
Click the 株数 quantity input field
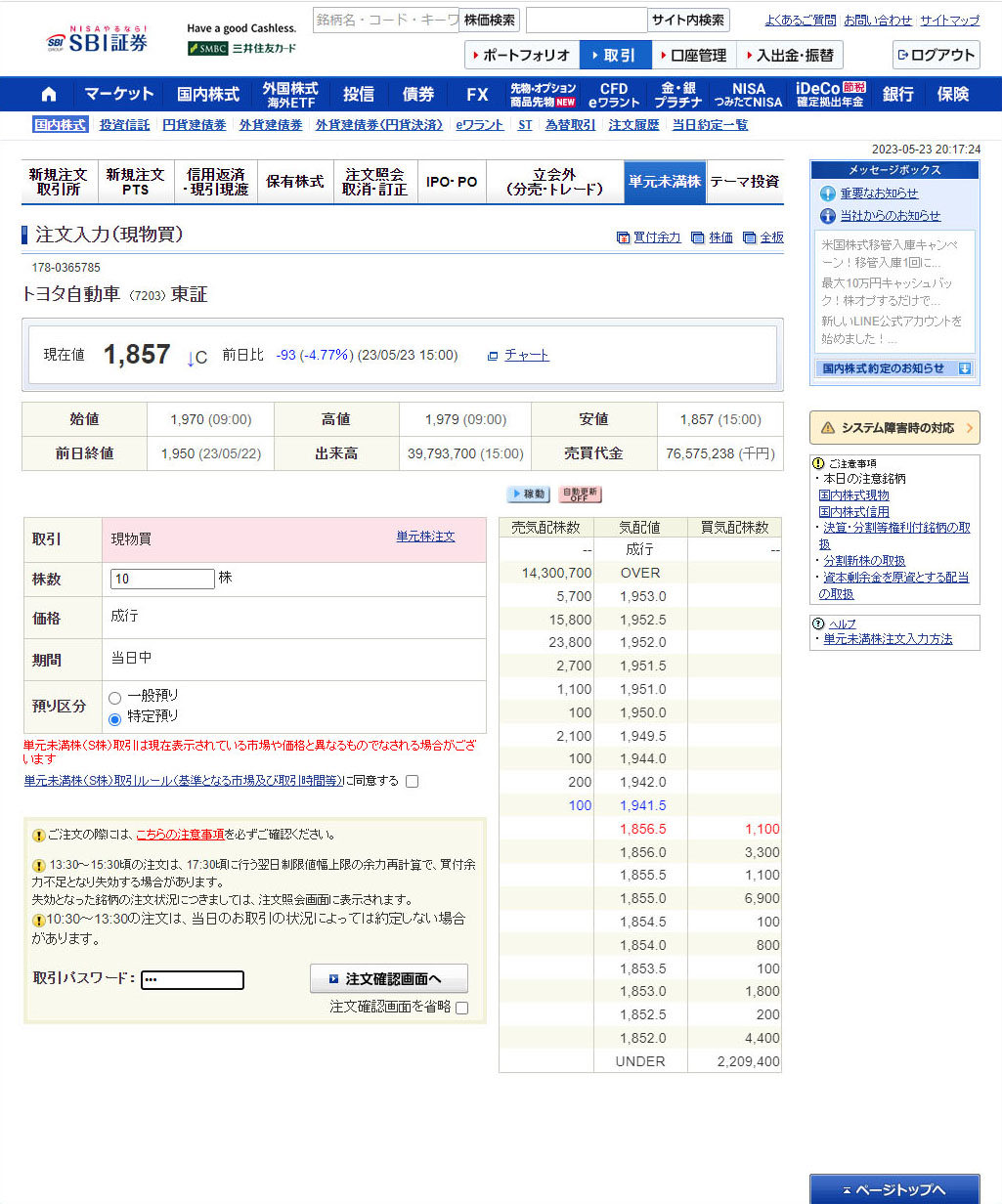(x=162, y=580)
